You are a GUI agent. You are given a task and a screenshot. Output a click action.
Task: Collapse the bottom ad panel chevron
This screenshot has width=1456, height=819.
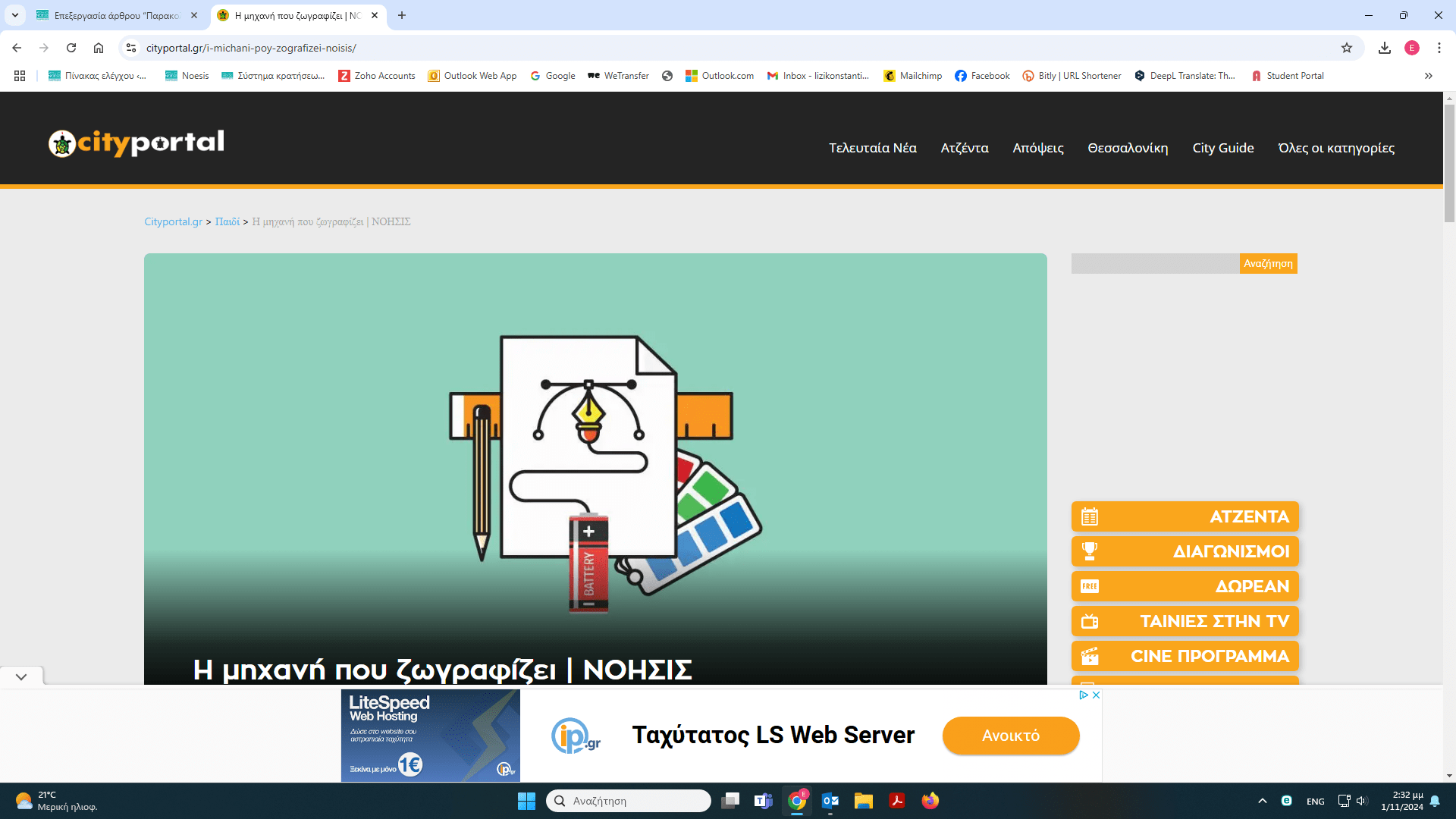tap(21, 676)
